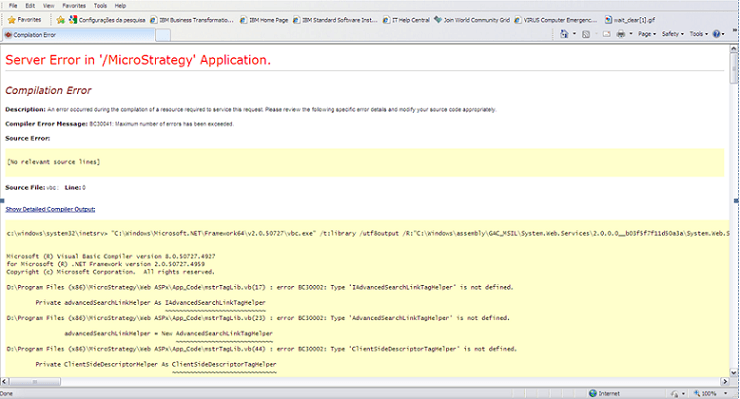Open the View menu
The height and width of the screenshot is (399, 740).
coord(49,6)
